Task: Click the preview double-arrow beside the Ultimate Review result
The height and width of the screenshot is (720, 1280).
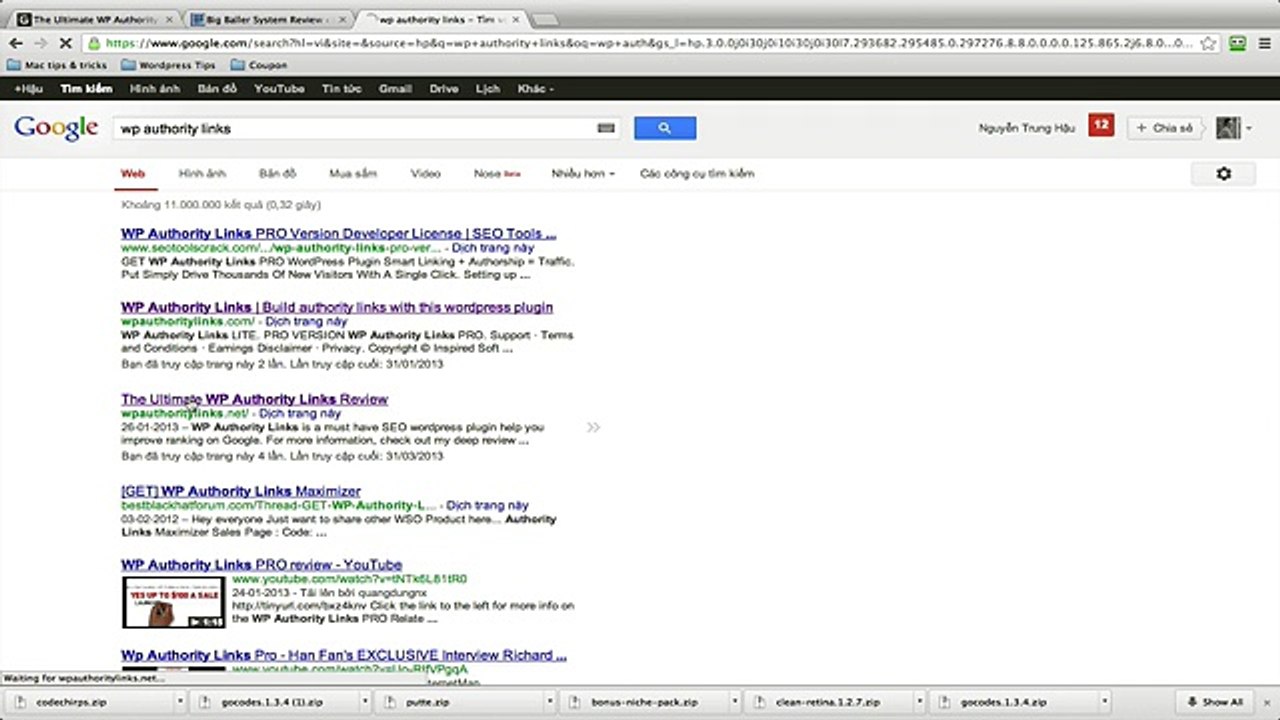Action: click(593, 427)
